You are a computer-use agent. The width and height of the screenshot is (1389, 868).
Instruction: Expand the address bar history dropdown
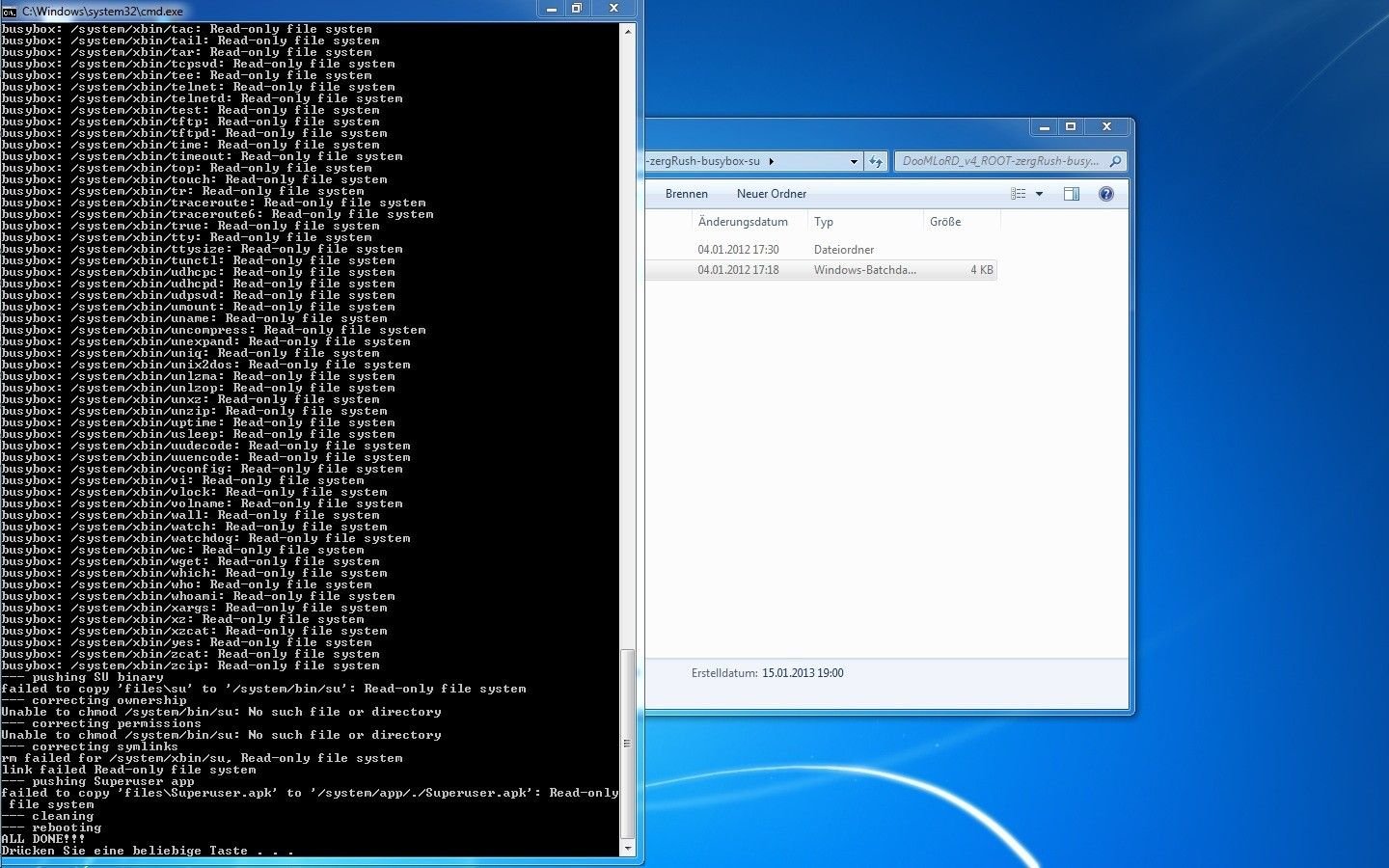coord(854,162)
